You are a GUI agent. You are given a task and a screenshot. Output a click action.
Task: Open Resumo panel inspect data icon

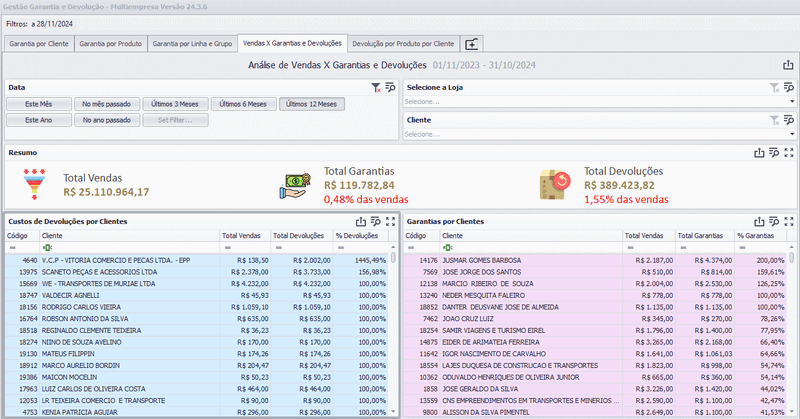(x=774, y=153)
